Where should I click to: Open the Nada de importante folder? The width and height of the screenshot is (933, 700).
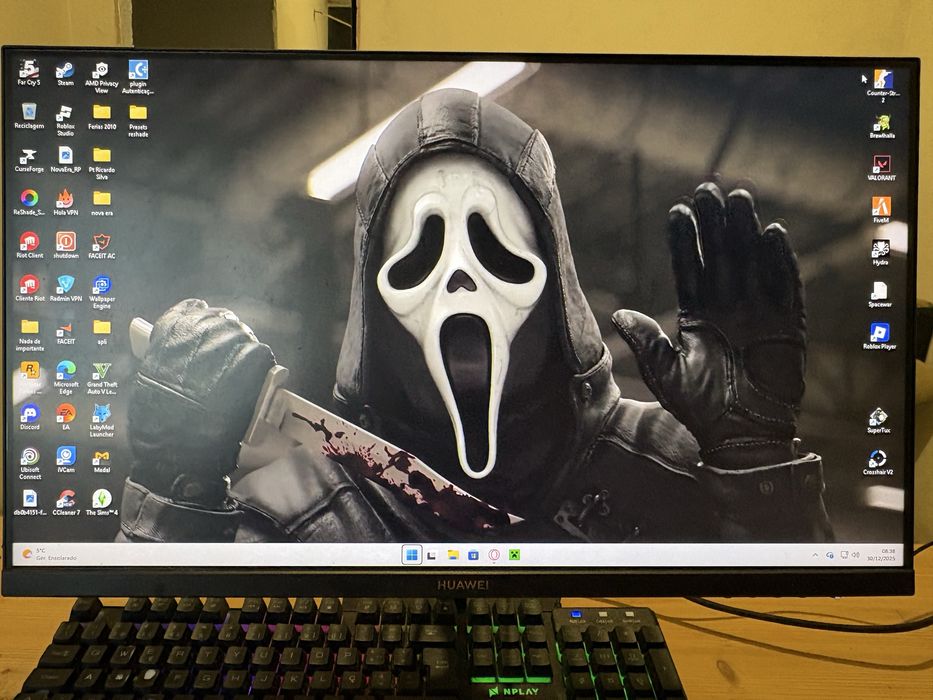tap(29, 335)
